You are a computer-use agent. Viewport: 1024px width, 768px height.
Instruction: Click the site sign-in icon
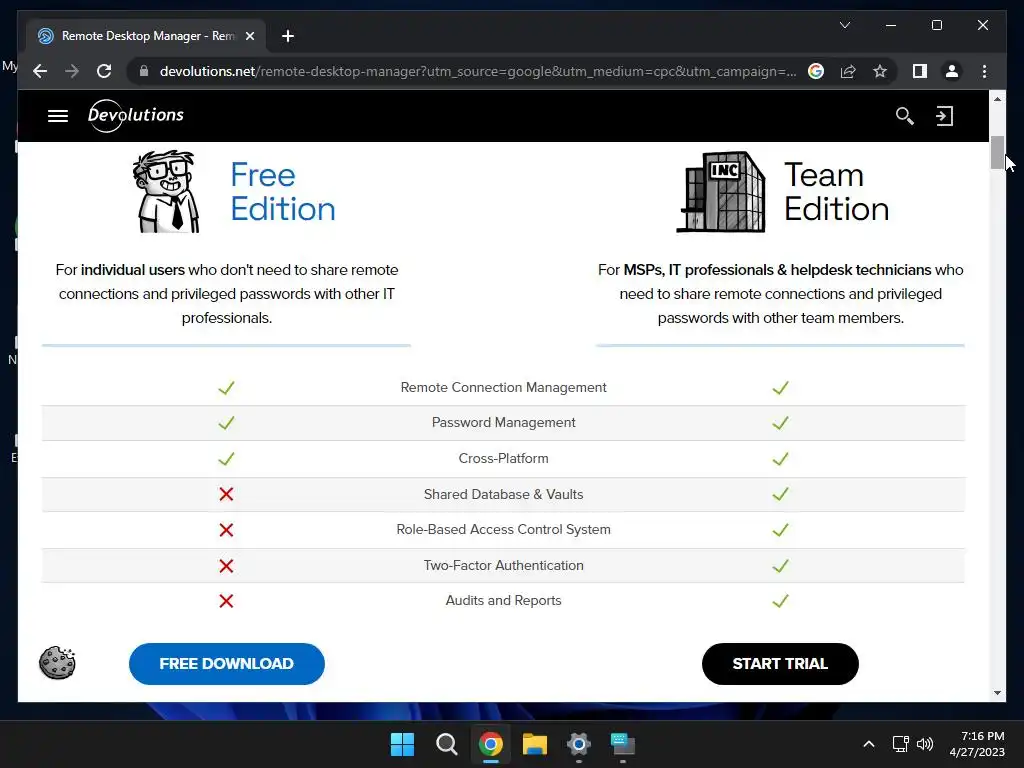[x=944, y=116]
